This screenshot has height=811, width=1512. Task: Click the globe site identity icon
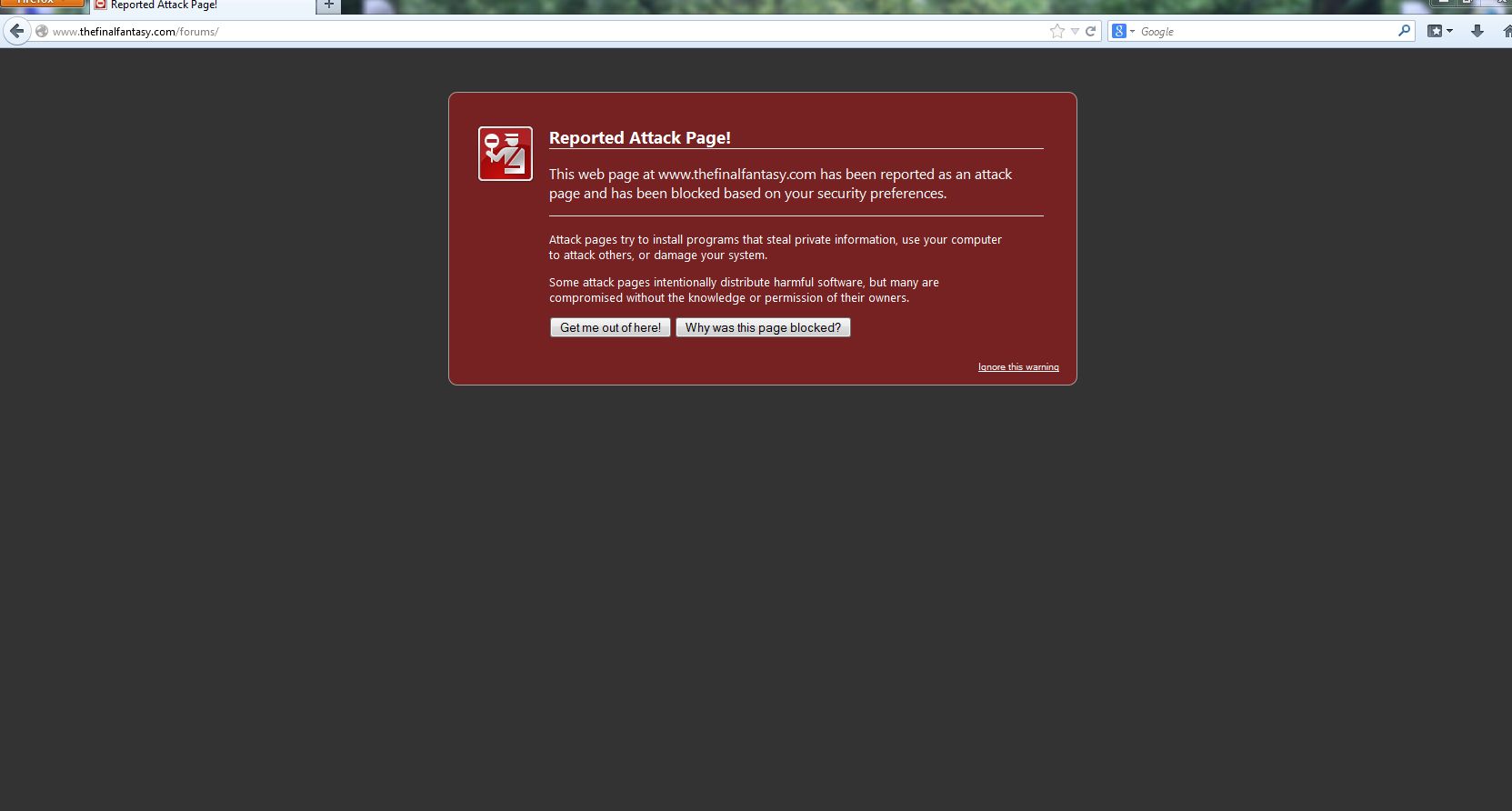tap(42, 31)
